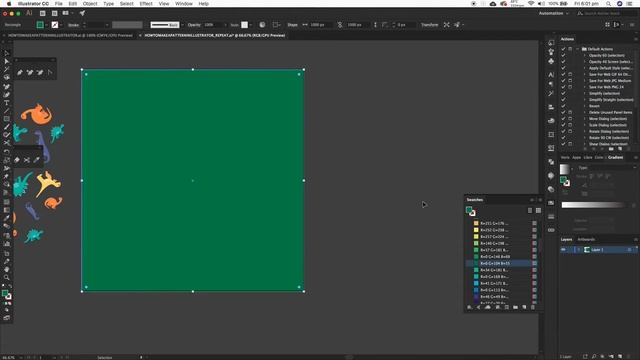640x360 pixels.
Task: Select the Direct Selection tool
Action: point(7,61)
